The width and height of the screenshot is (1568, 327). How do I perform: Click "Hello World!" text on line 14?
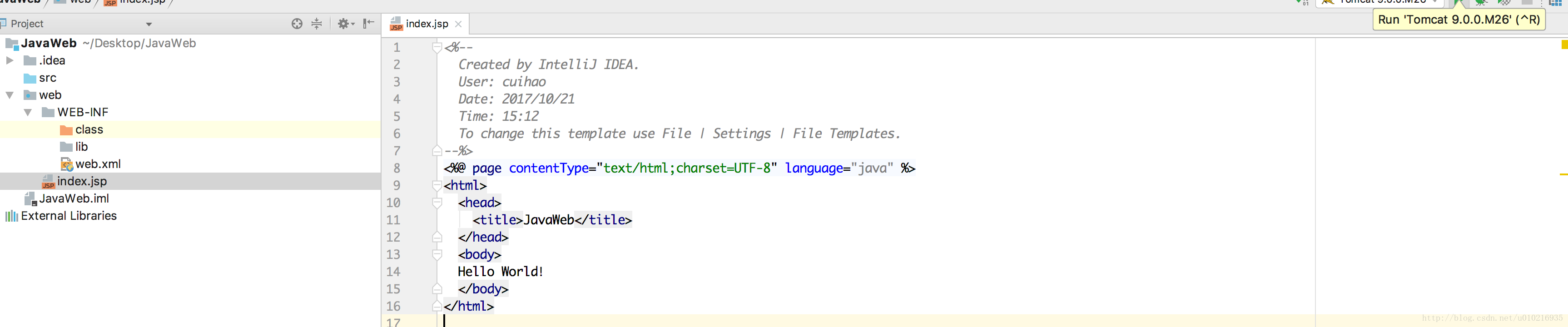click(x=500, y=272)
